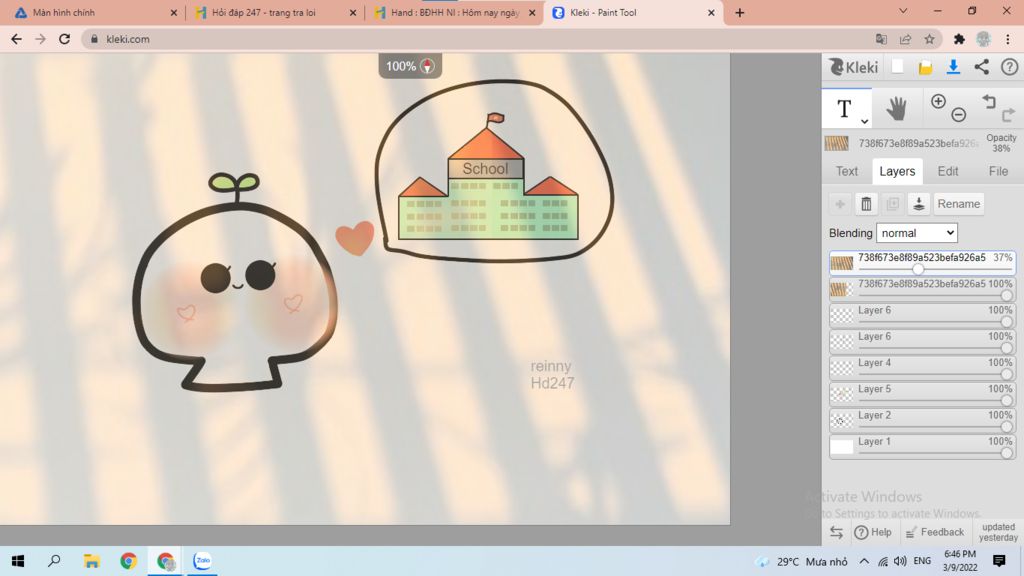Select the Hand pan tool
Screen dimensions: 1024x576
click(x=897, y=108)
